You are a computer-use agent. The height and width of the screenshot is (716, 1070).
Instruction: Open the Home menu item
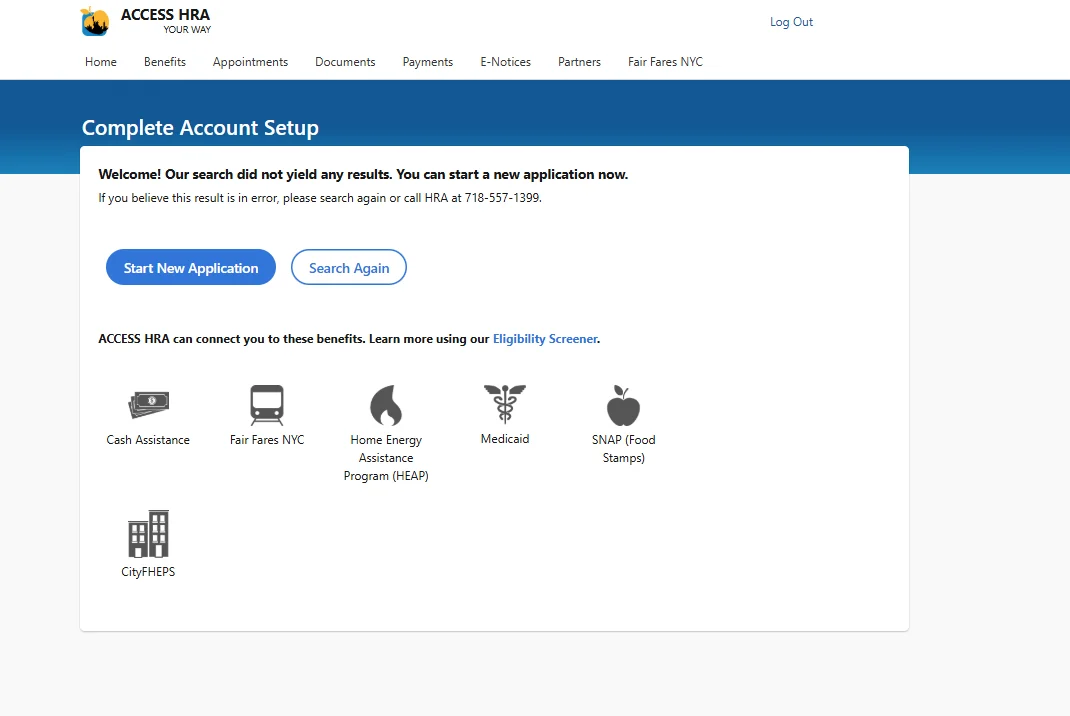coord(101,62)
